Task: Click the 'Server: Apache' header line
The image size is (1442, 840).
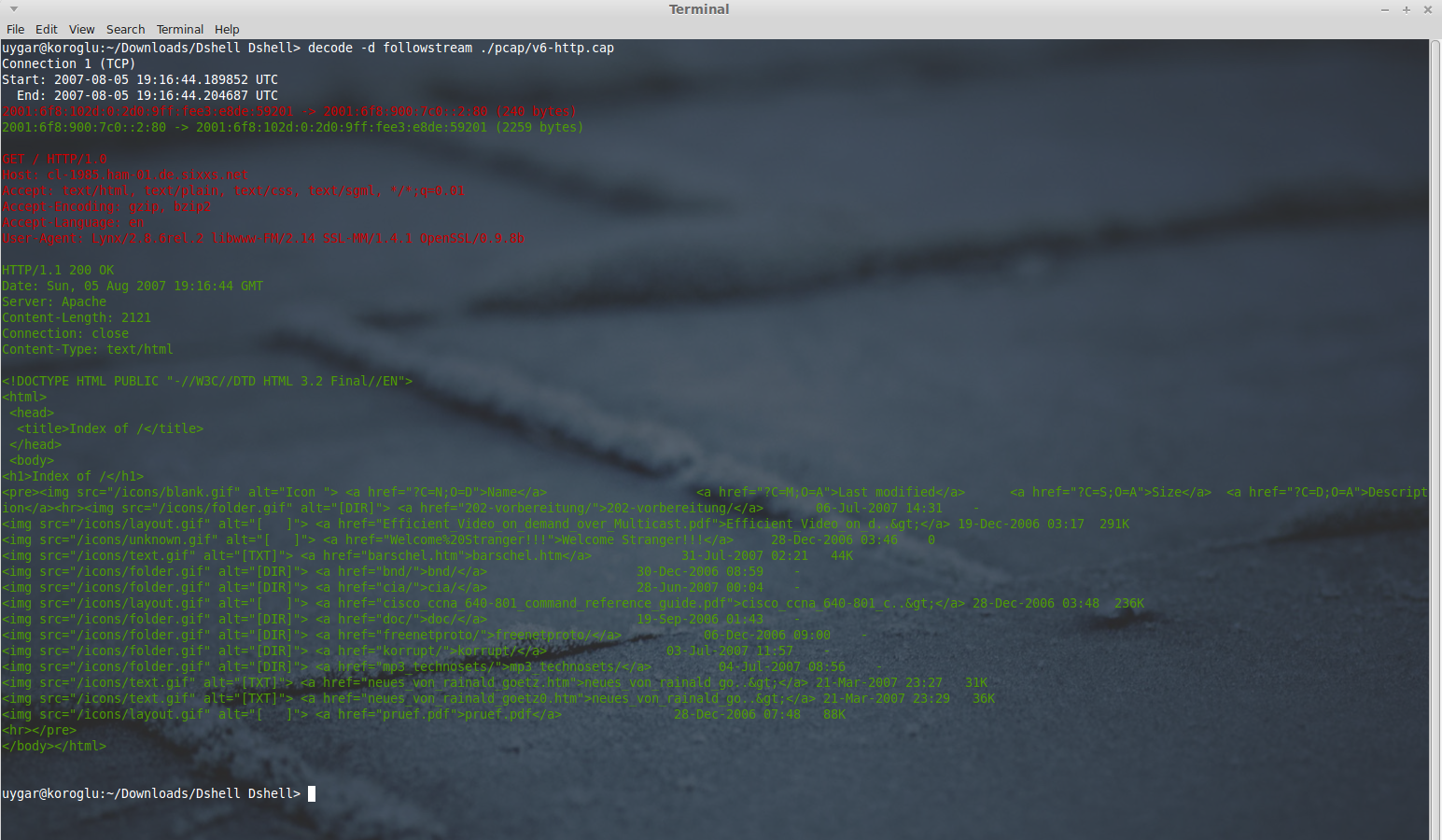Action: click(x=54, y=301)
